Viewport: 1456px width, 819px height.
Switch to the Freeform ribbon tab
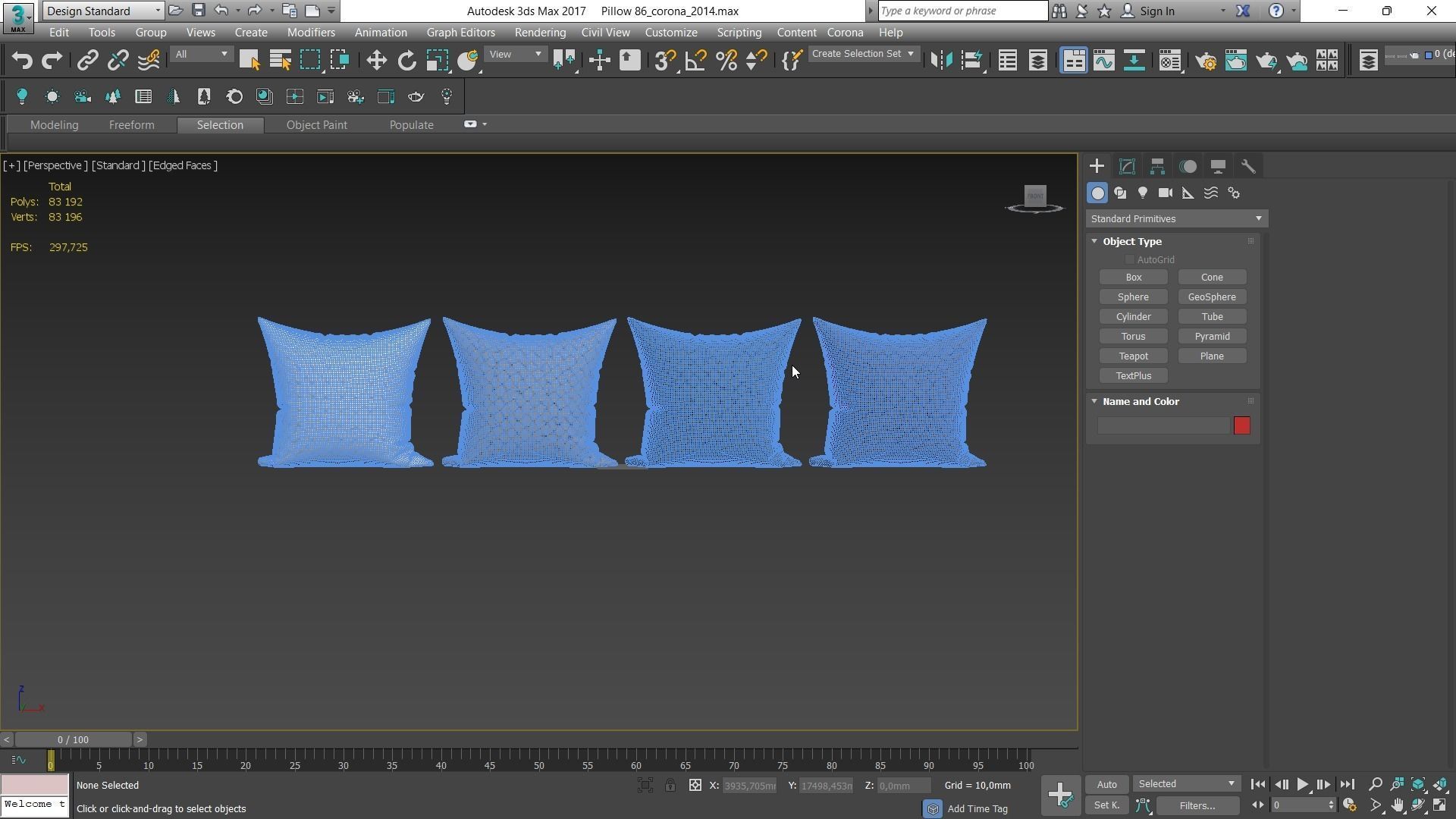tap(131, 125)
